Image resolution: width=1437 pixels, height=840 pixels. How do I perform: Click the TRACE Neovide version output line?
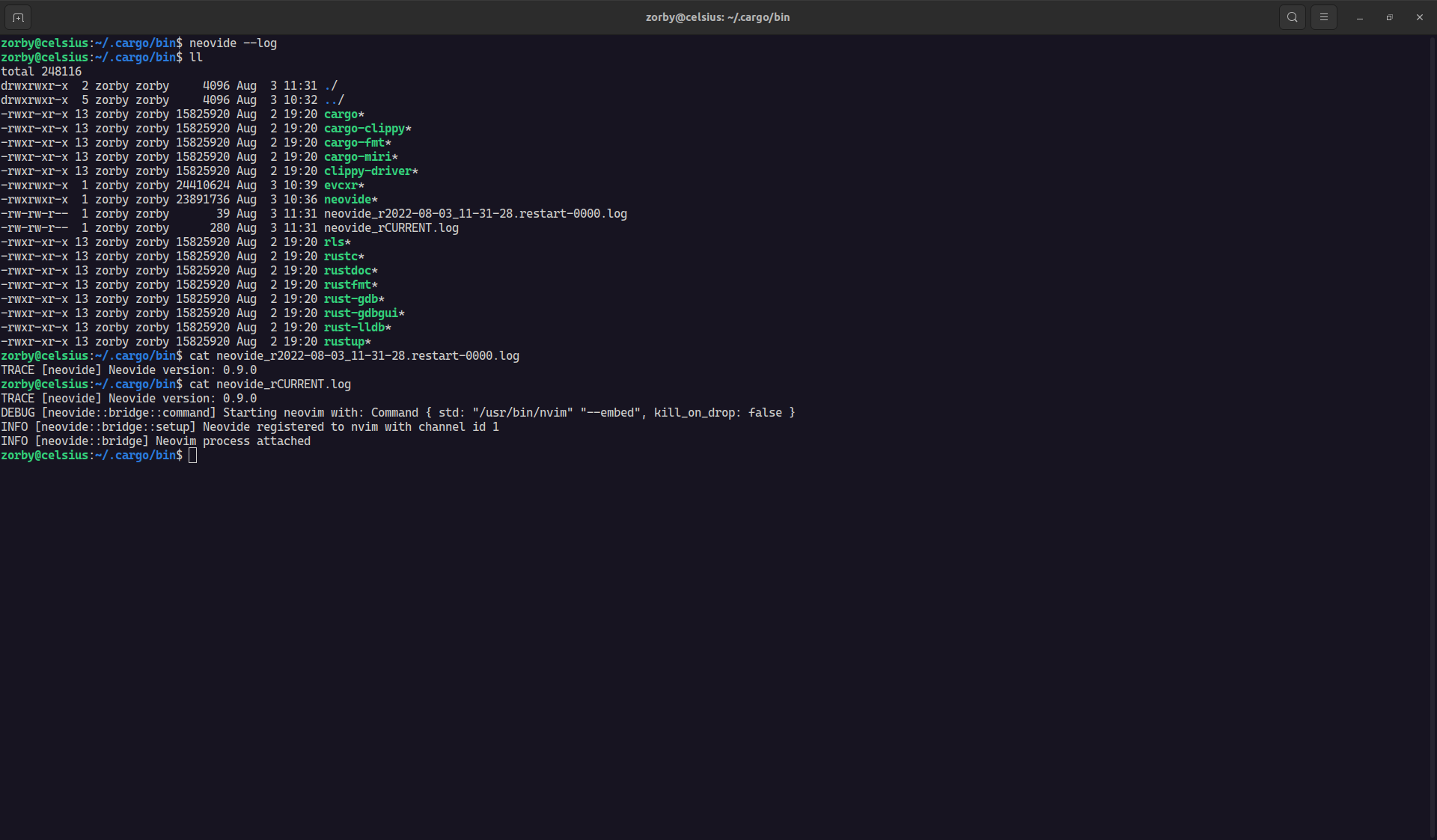(128, 370)
